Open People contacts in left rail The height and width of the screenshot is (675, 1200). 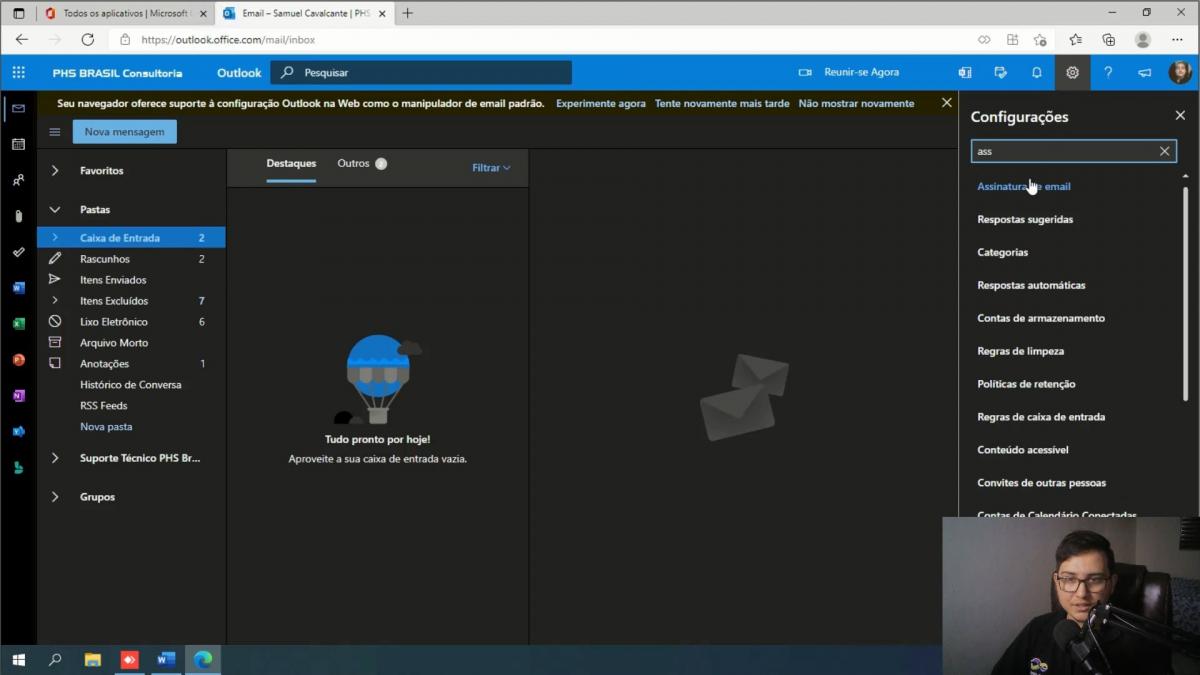pyautogui.click(x=18, y=180)
